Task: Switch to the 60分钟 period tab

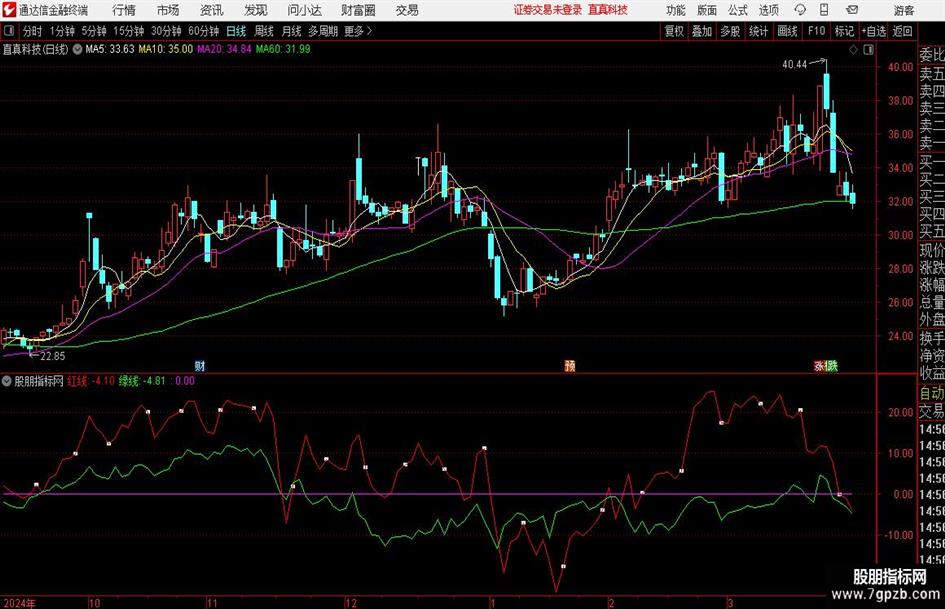Action: tap(204, 31)
